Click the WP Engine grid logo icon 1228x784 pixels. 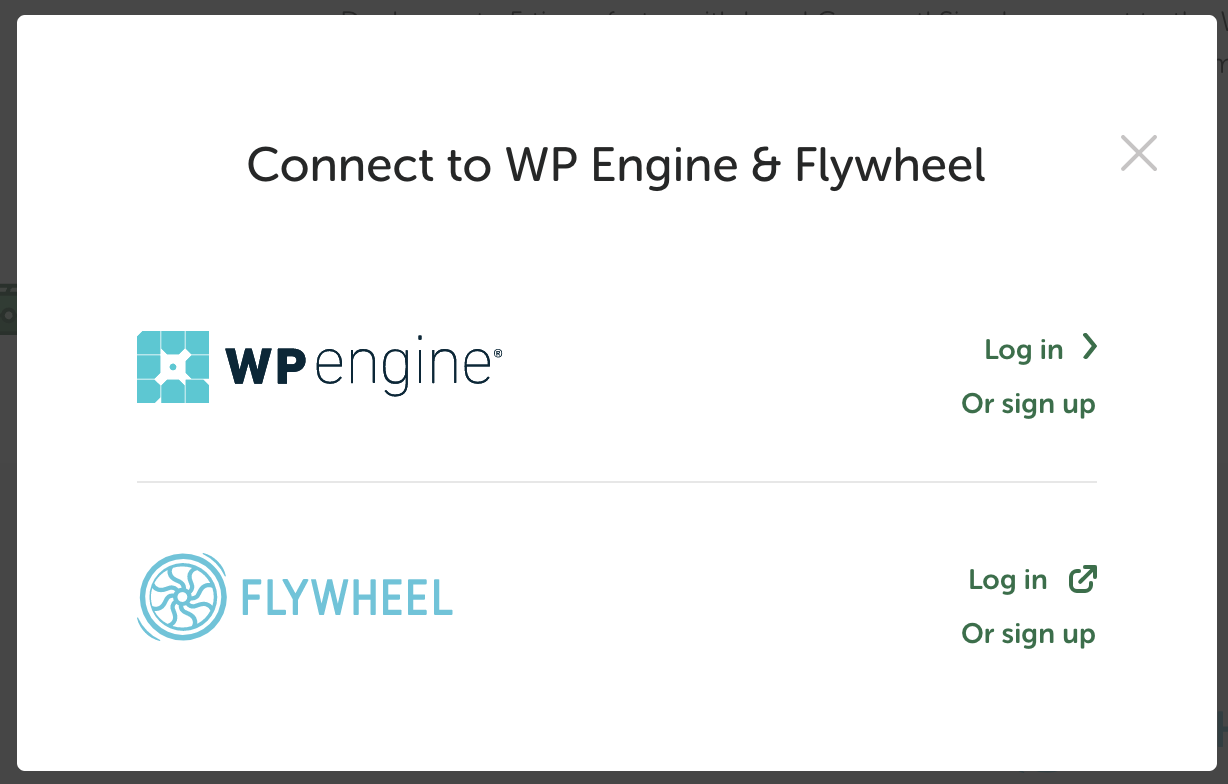(173, 367)
